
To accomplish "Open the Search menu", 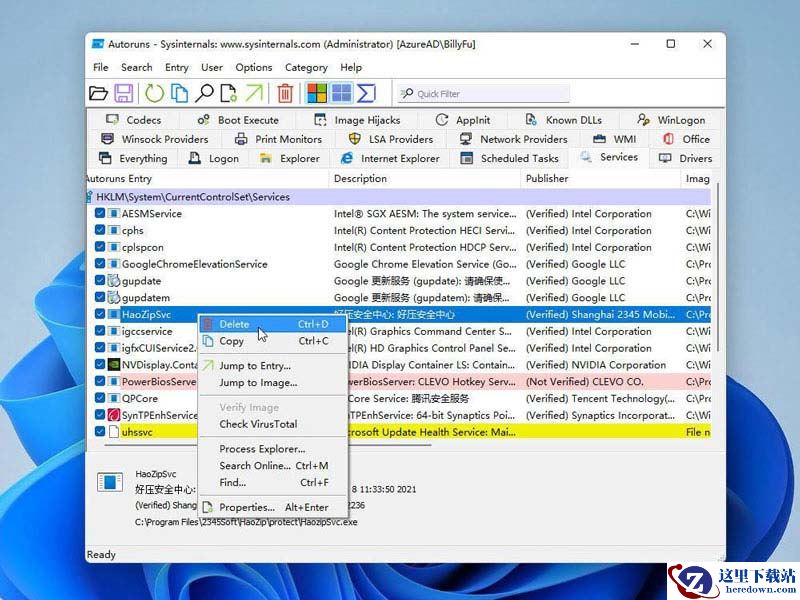I will [x=136, y=67].
